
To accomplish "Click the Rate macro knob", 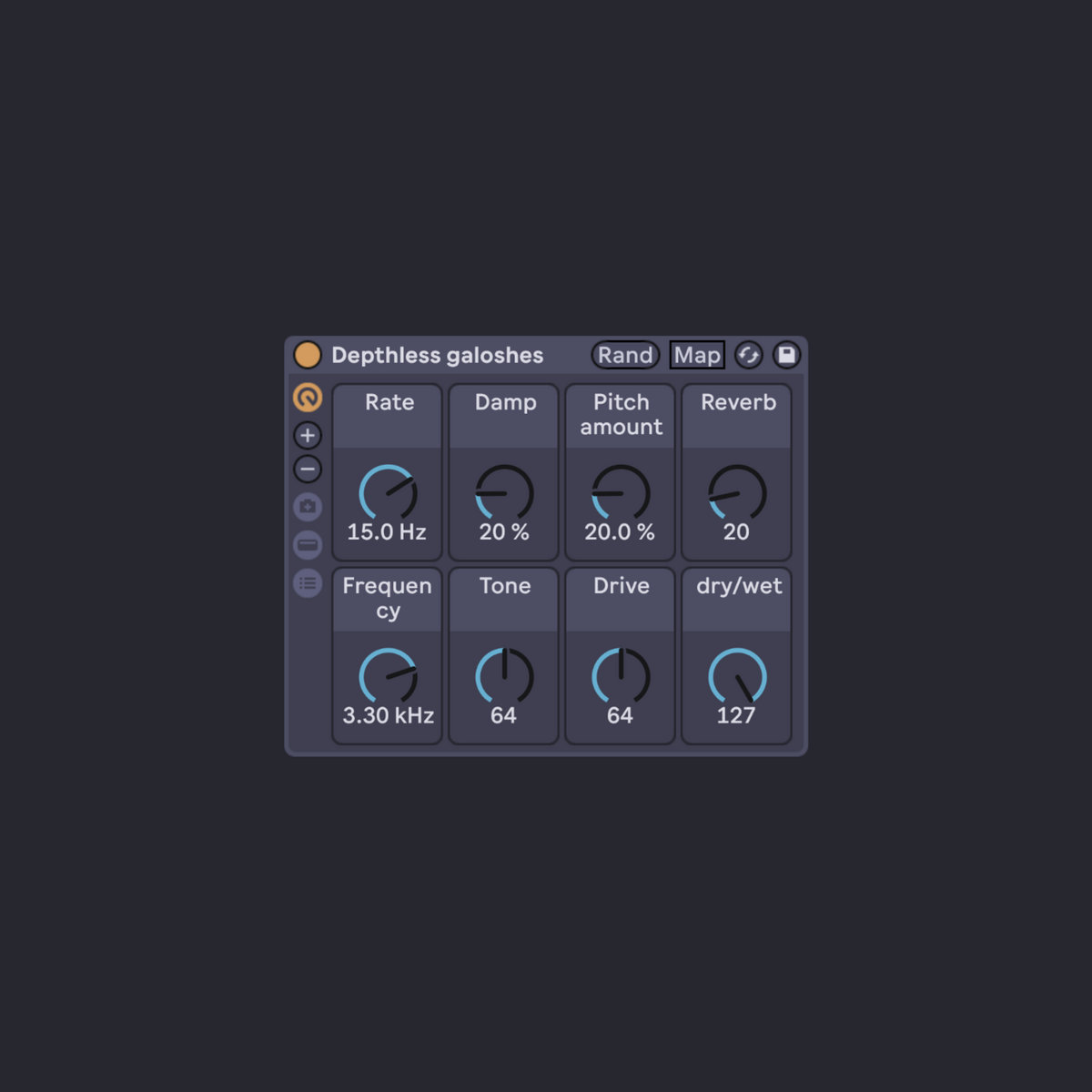I will pos(388,493).
